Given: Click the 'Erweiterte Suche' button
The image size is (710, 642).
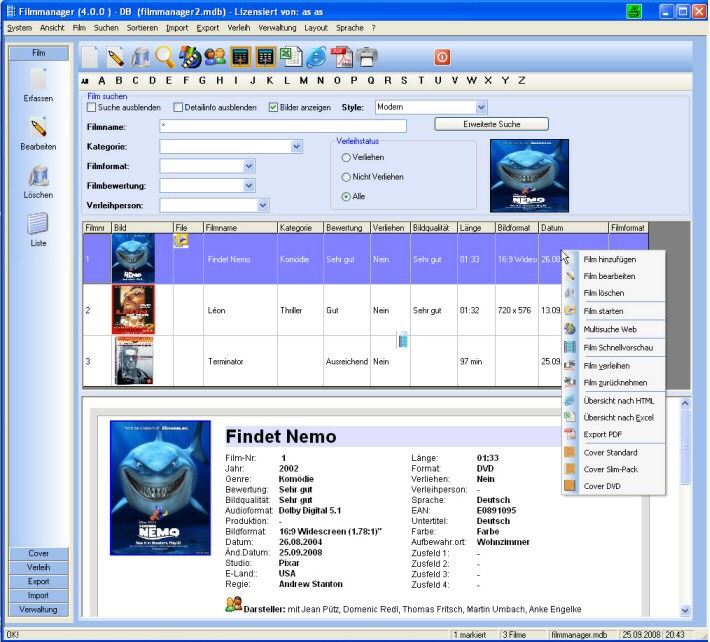Looking at the screenshot, I should pyautogui.click(x=491, y=124).
